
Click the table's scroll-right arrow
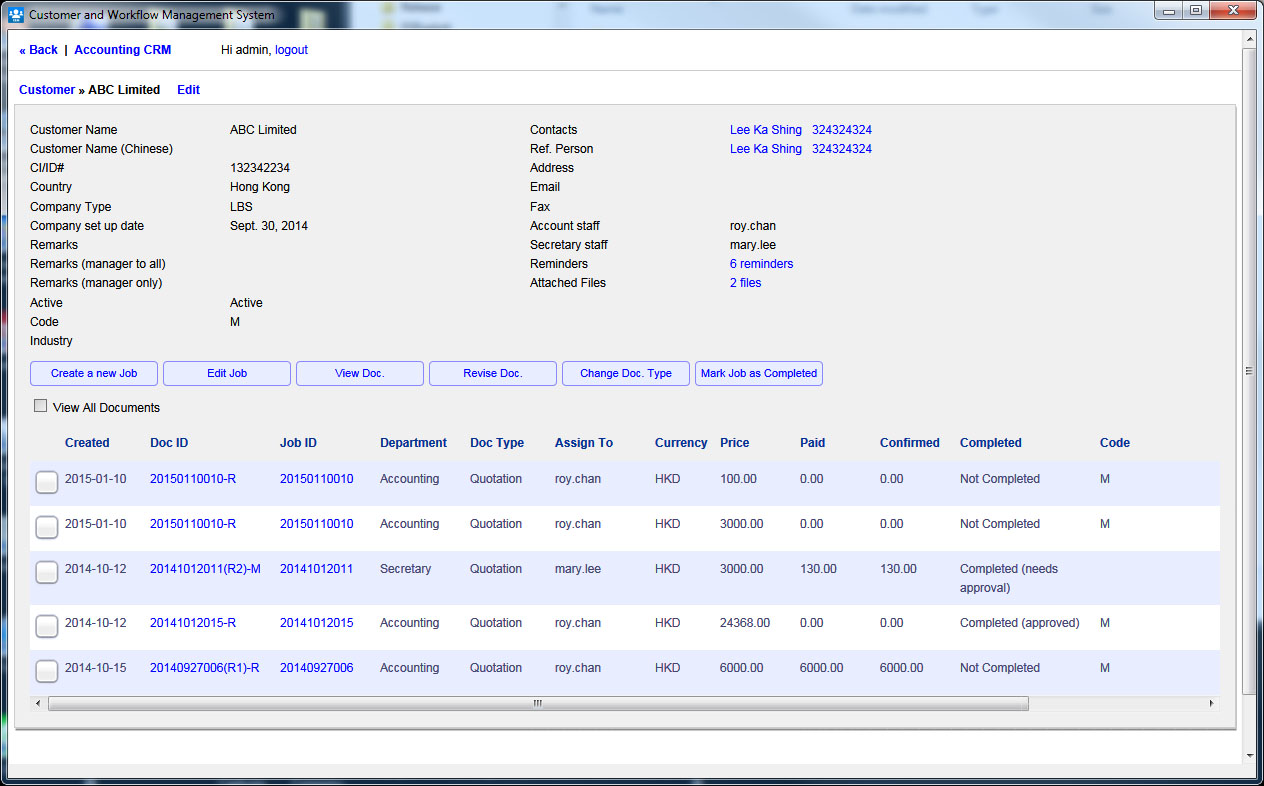click(1213, 703)
